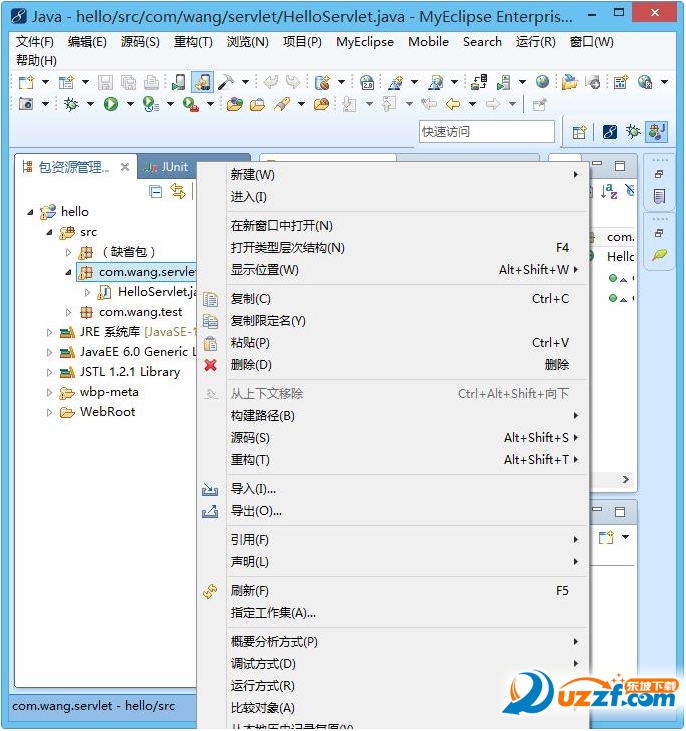The width and height of the screenshot is (686, 731).
Task: Expand the JavaEE 6.0 Generic Library node
Action: [49, 352]
